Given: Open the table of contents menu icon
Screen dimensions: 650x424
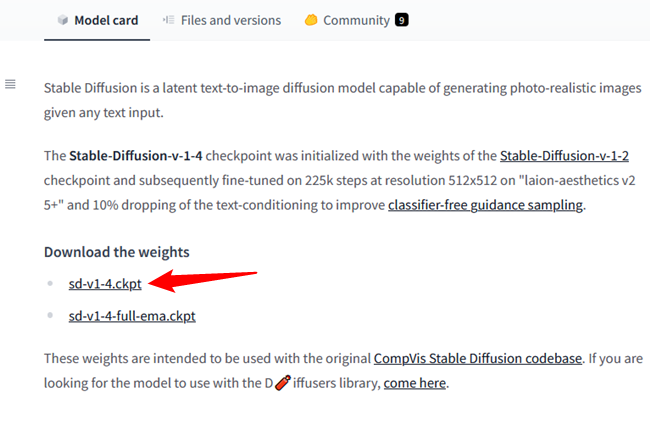Looking at the screenshot, I should pos(11,84).
